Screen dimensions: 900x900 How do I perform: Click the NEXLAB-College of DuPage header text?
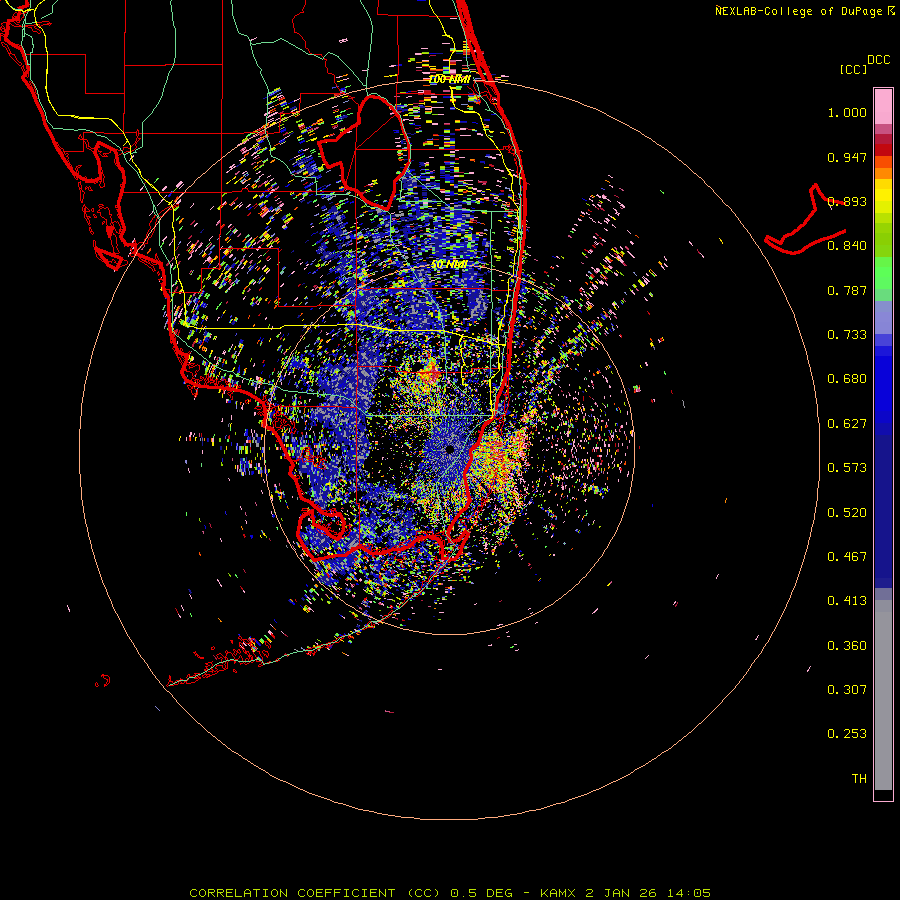point(805,11)
